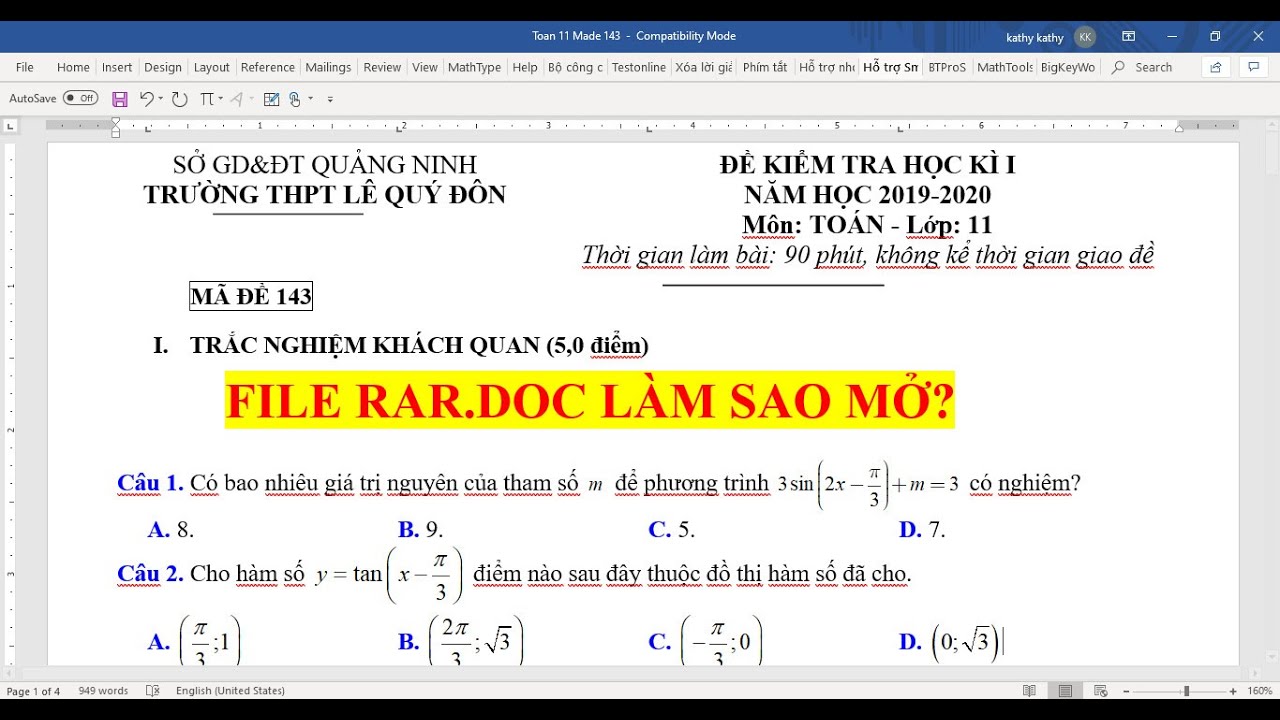This screenshot has height=720, width=1280.
Task: Click the yellow-highlighted FILE RAR.DOC heading
Action: pos(590,401)
